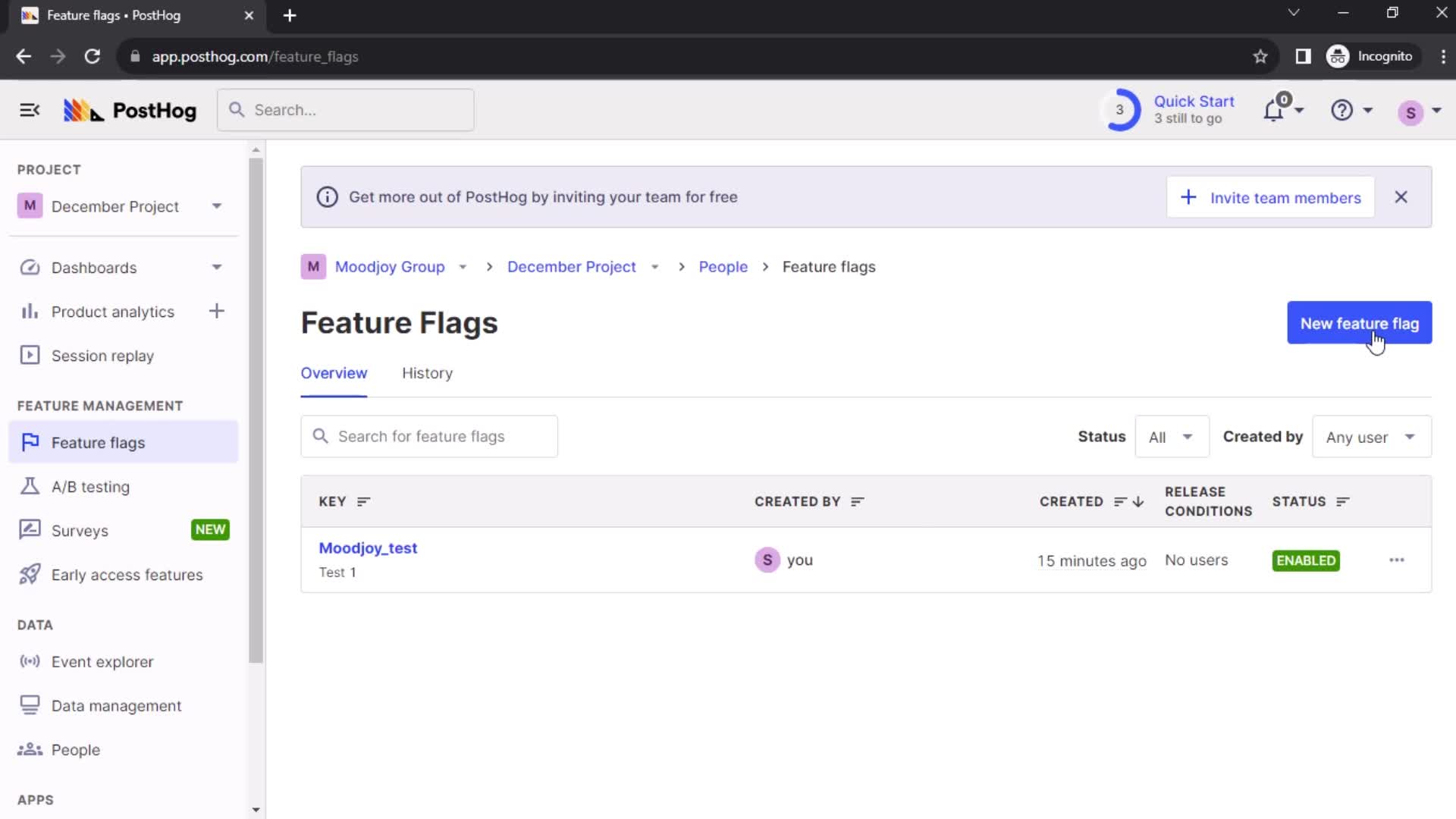Click the People group icon in sidebar

(x=30, y=749)
